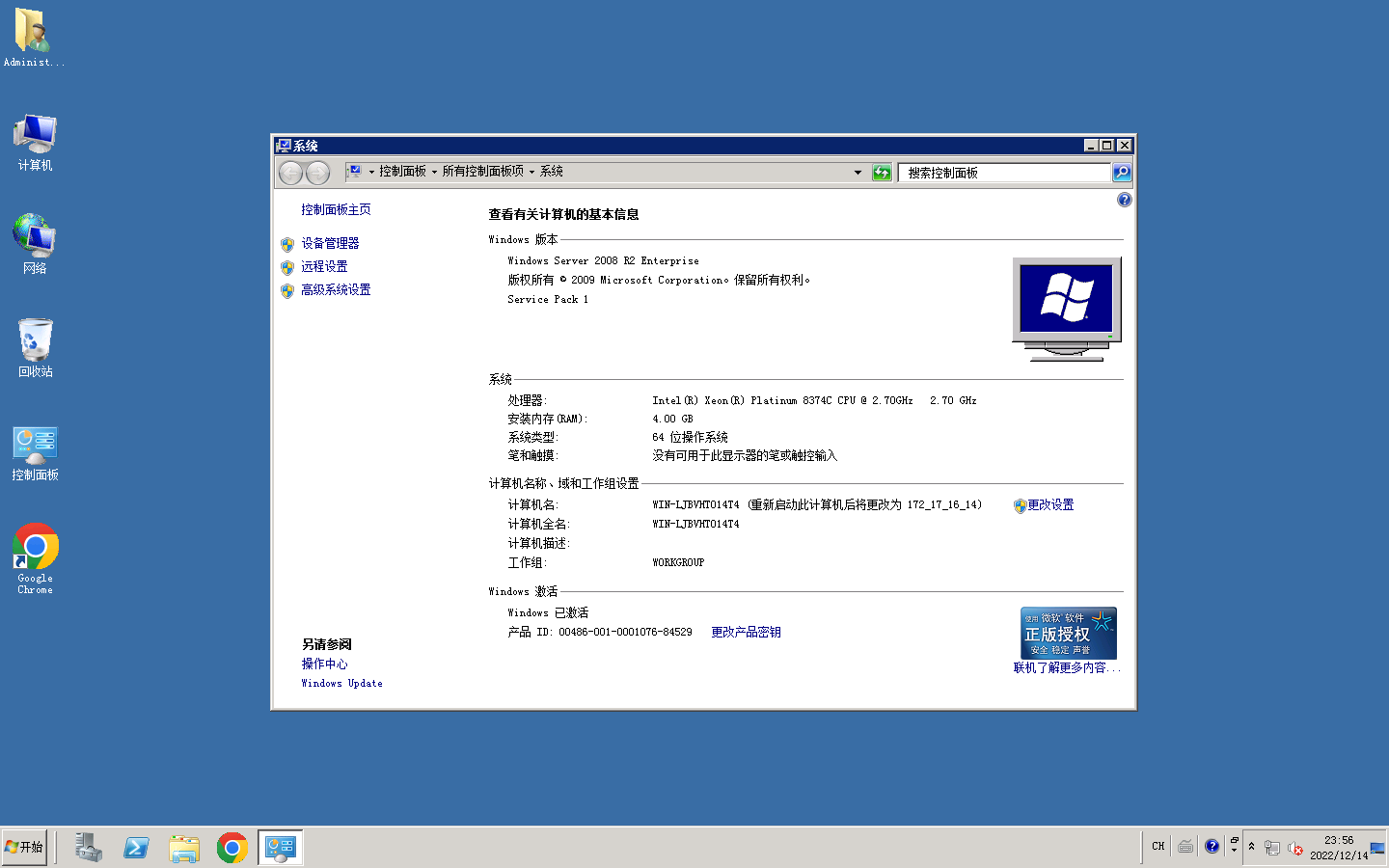Open the 计算机 desktop icon

pos(34,135)
